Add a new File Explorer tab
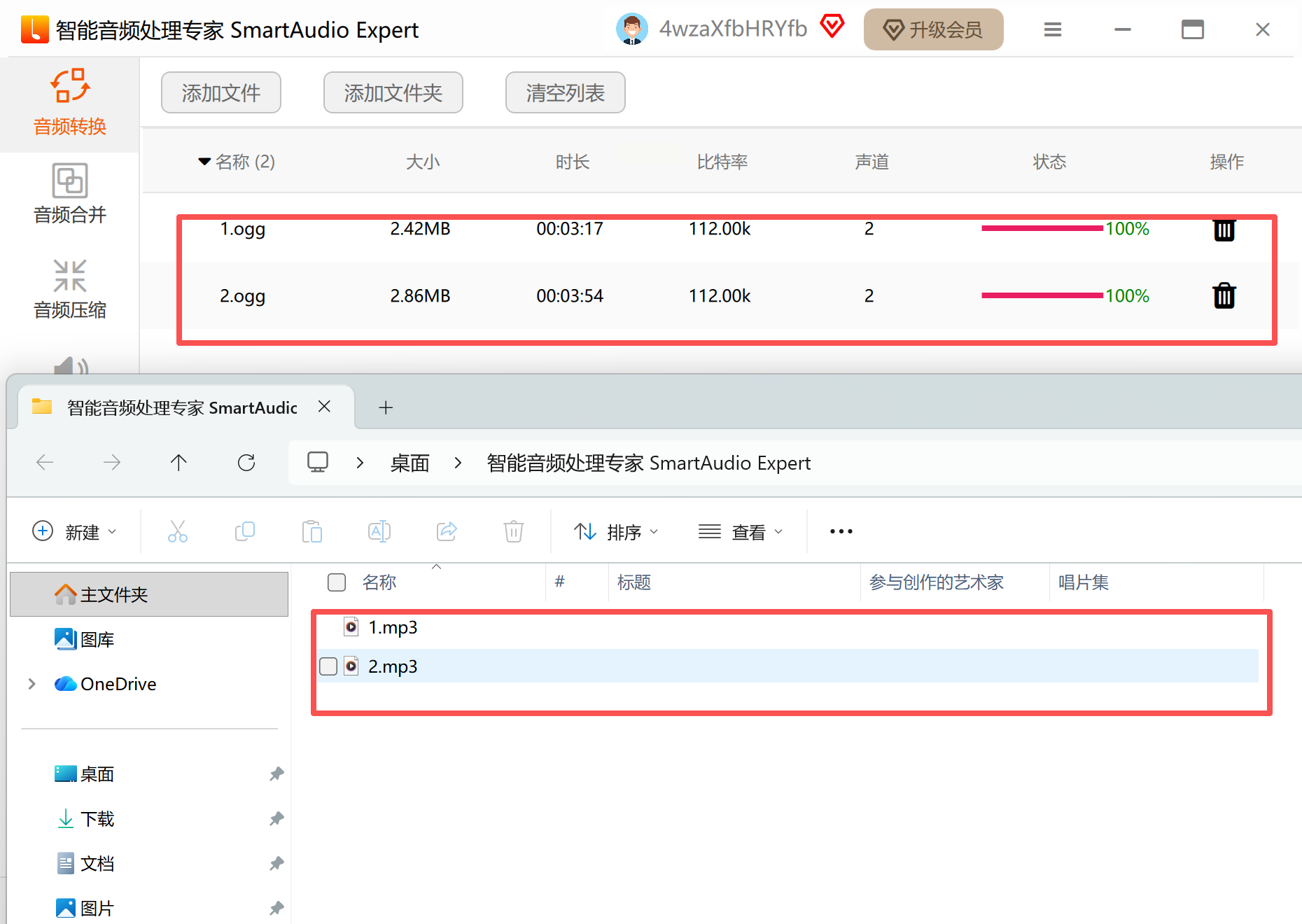Image resolution: width=1302 pixels, height=924 pixels. (x=386, y=407)
